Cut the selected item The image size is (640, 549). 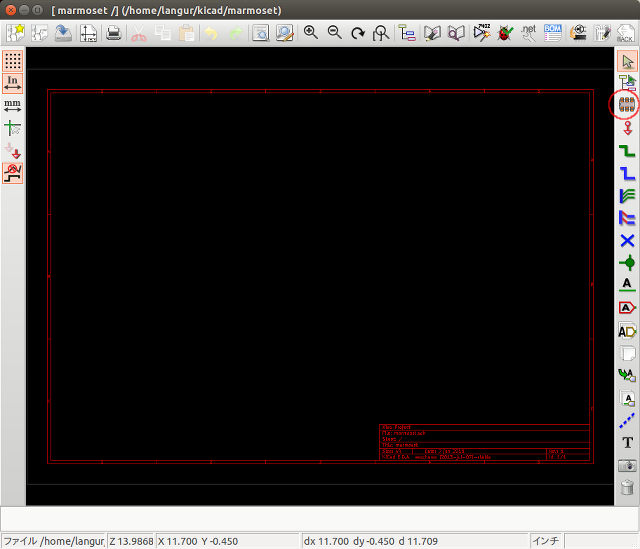coord(139,33)
